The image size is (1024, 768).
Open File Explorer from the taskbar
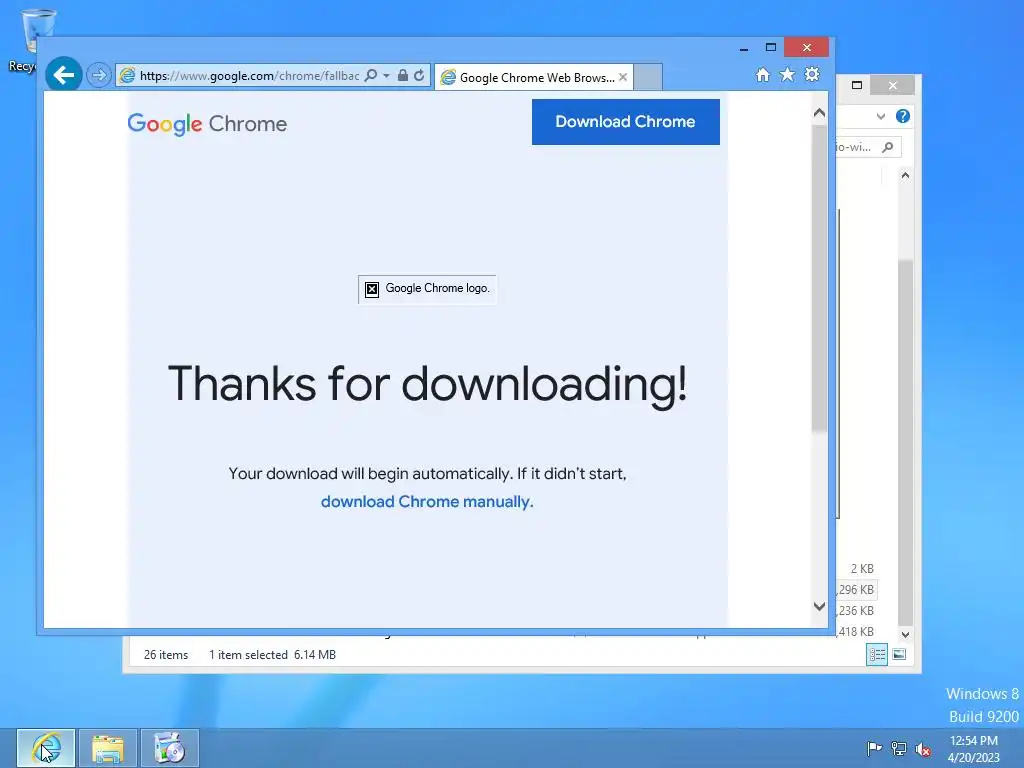108,748
